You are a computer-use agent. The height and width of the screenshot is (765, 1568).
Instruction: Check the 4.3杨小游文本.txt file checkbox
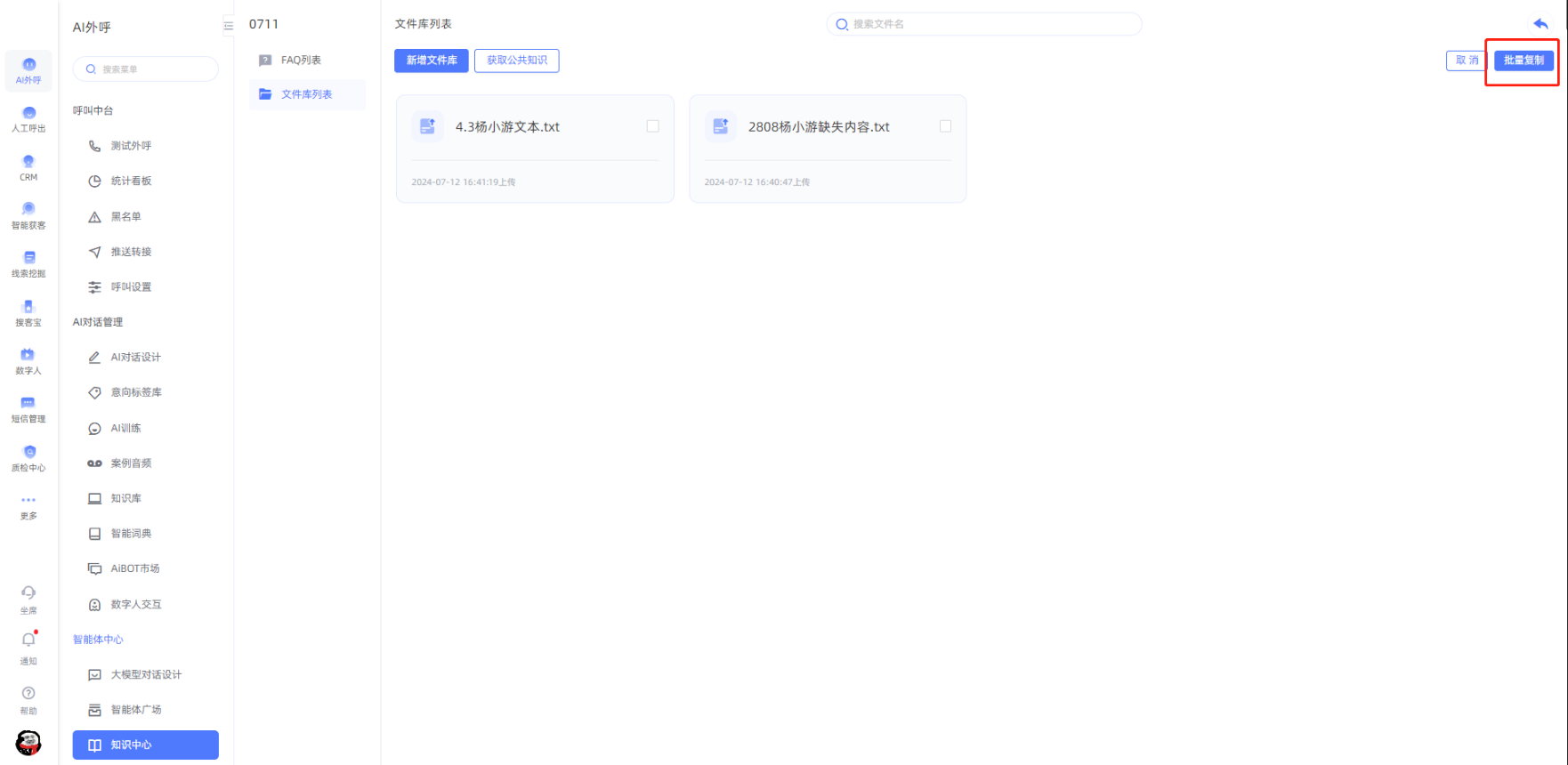(x=652, y=126)
